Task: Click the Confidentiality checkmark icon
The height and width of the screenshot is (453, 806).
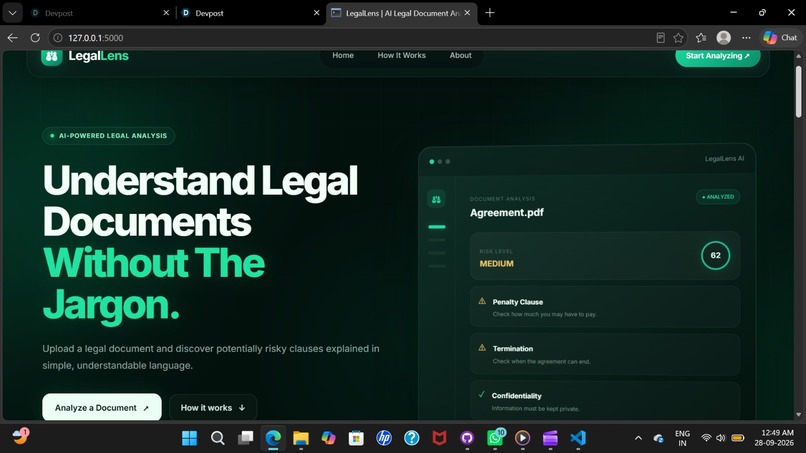Action: point(482,394)
